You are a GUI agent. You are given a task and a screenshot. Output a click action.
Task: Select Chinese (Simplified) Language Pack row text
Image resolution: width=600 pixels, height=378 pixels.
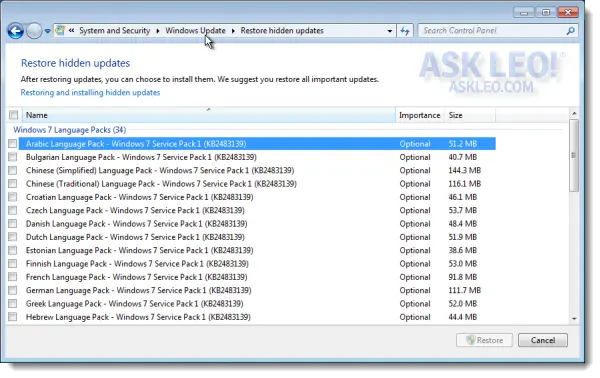[x=160, y=171]
